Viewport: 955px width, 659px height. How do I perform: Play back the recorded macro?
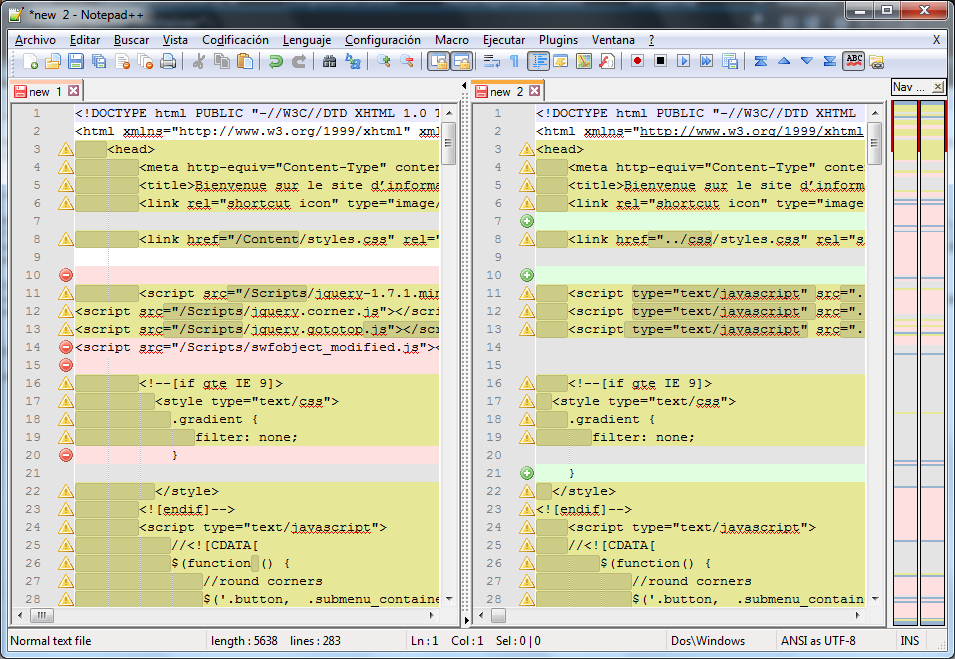tap(683, 62)
